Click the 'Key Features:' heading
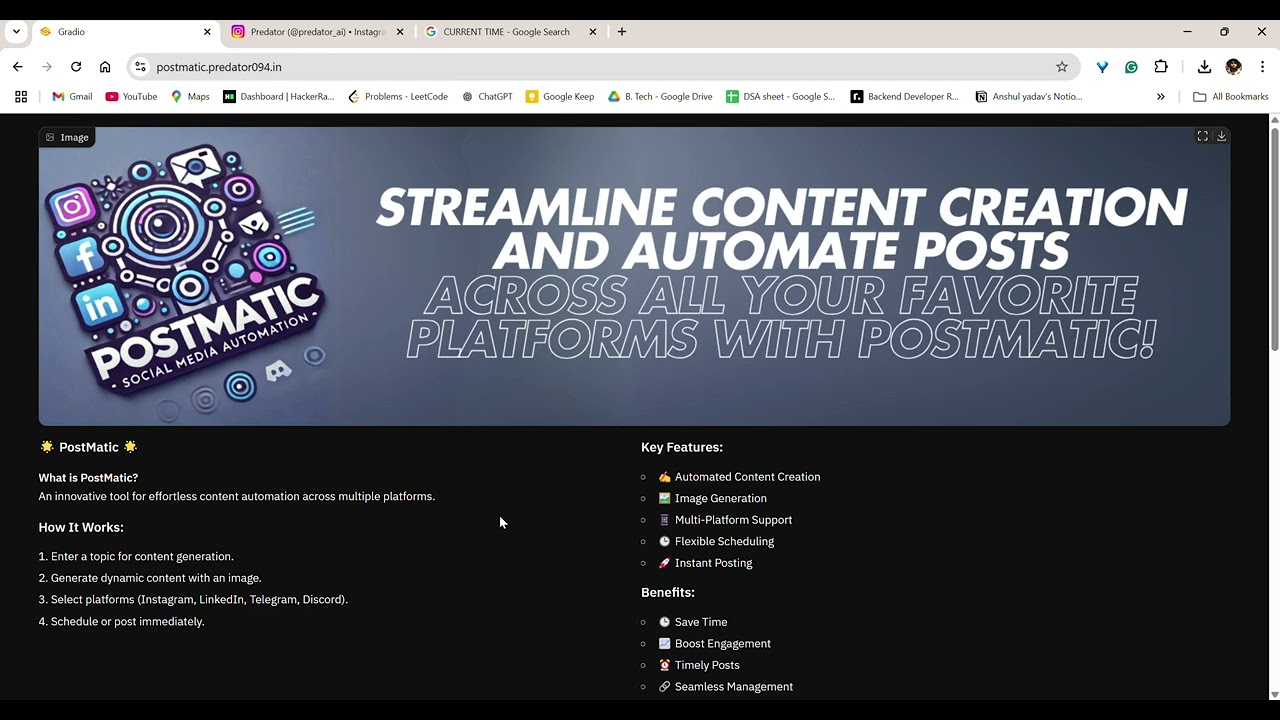1280x720 pixels. click(682, 447)
